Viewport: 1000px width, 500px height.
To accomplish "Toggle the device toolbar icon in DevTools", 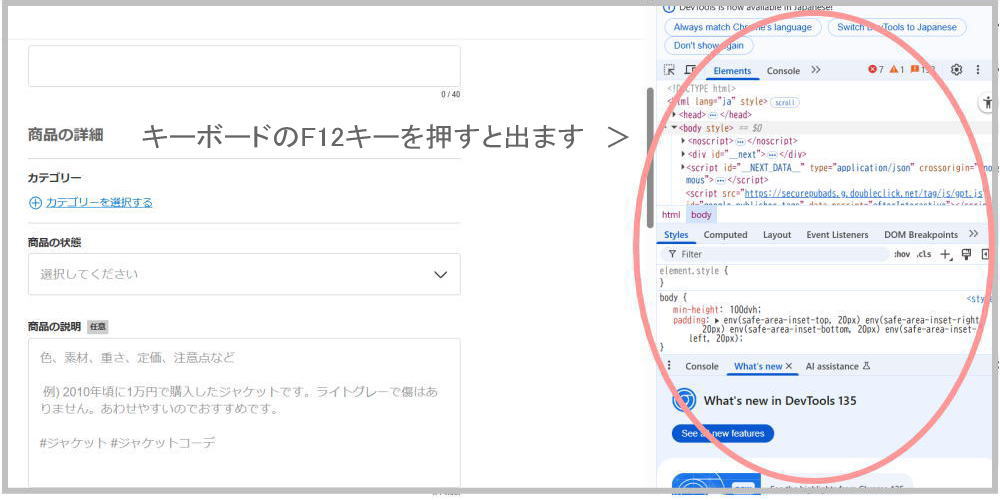I will (691, 70).
